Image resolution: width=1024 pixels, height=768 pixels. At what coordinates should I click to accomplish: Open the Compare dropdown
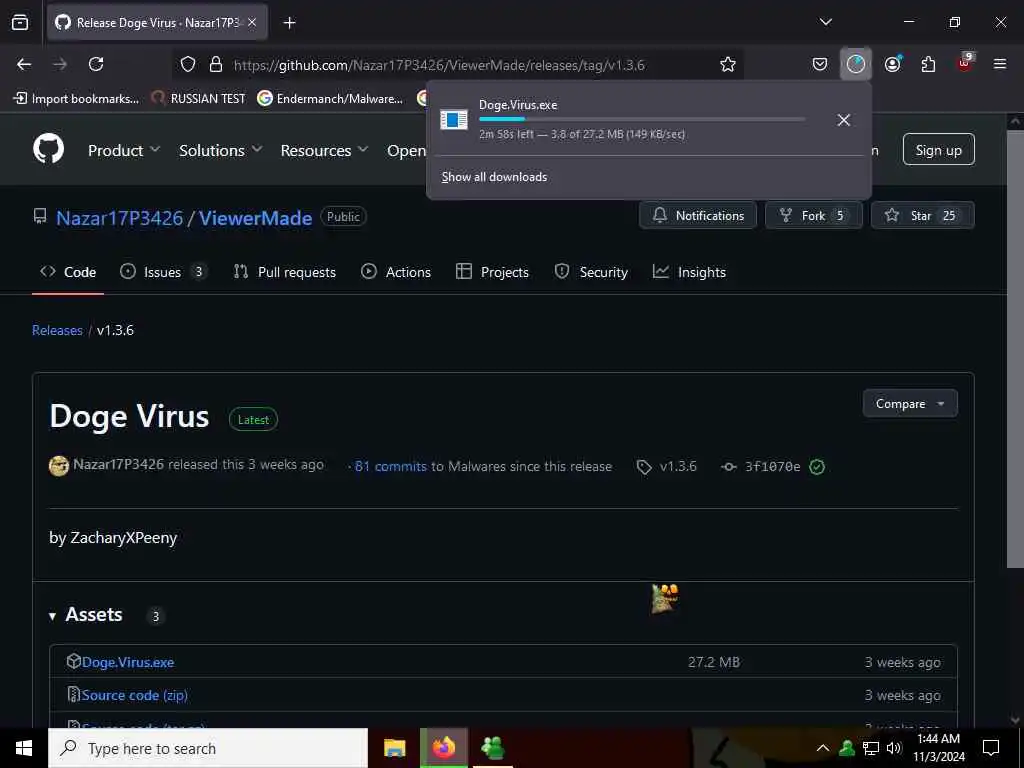coord(910,404)
